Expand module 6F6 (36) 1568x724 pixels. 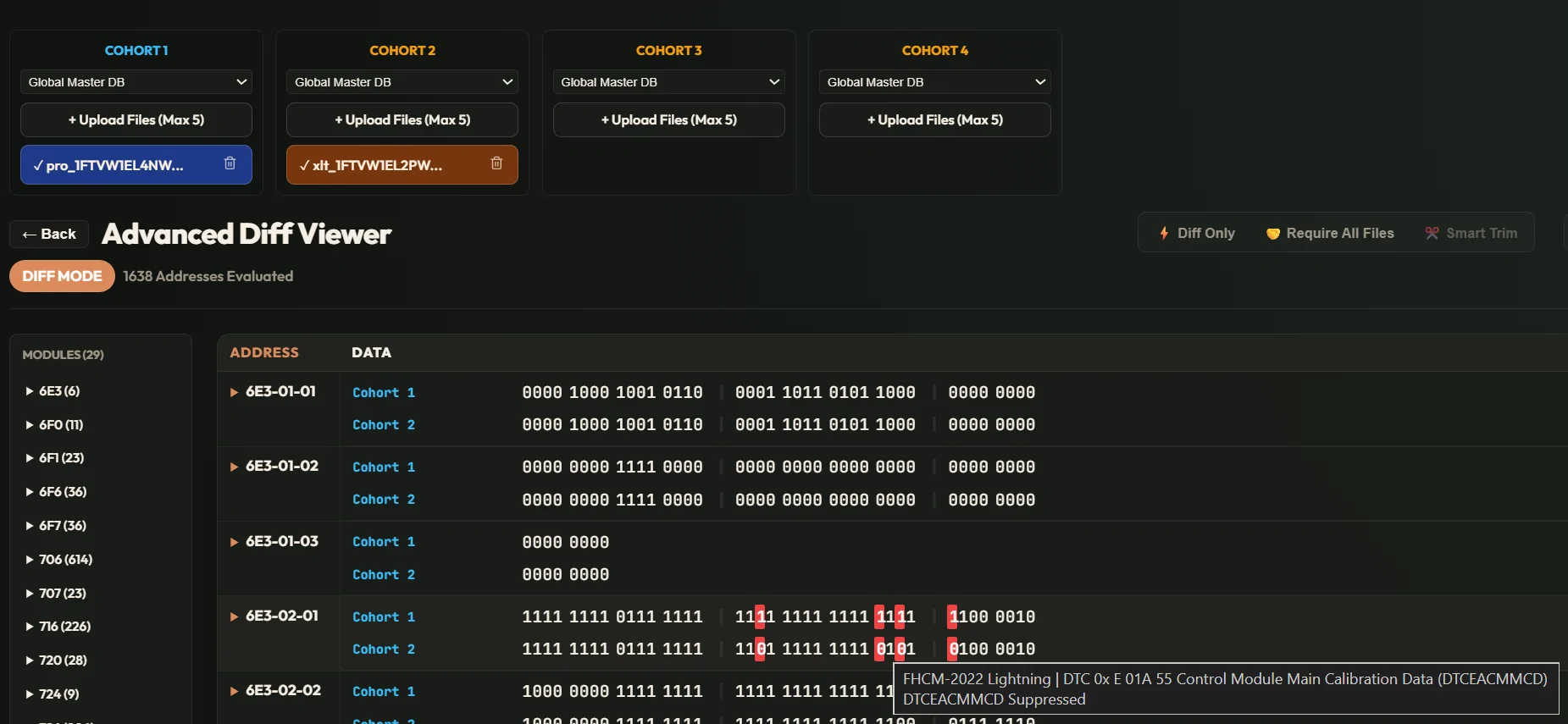click(x=56, y=492)
